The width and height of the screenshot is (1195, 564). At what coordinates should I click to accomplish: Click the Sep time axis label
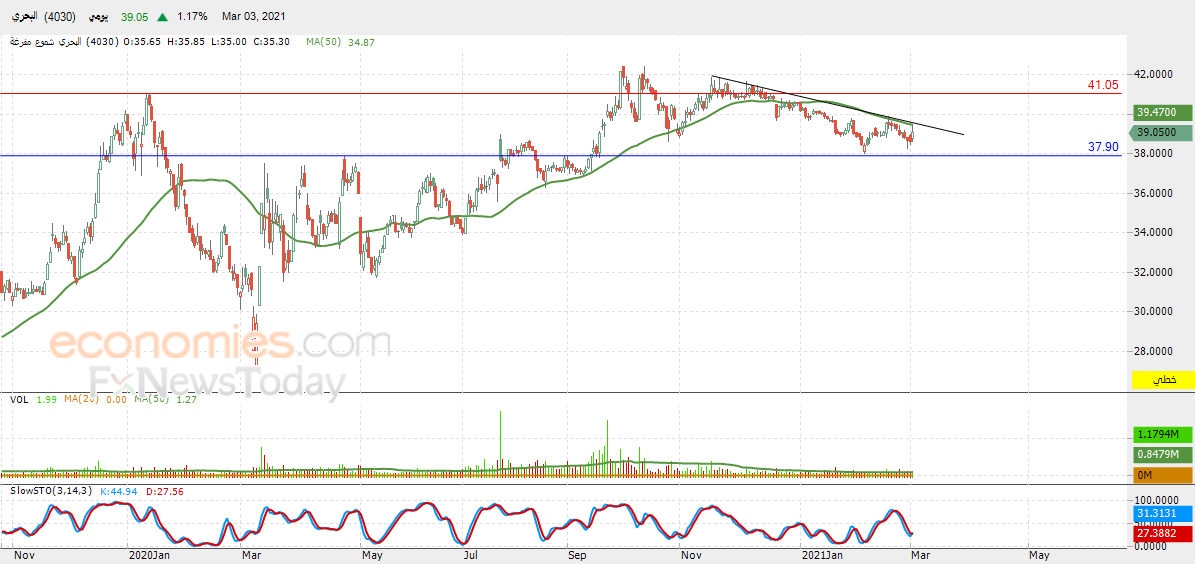[578, 556]
